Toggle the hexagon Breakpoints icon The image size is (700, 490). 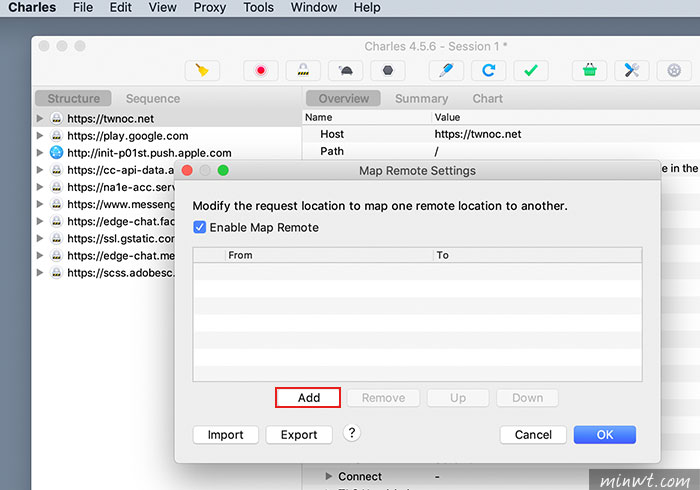click(388, 71)
